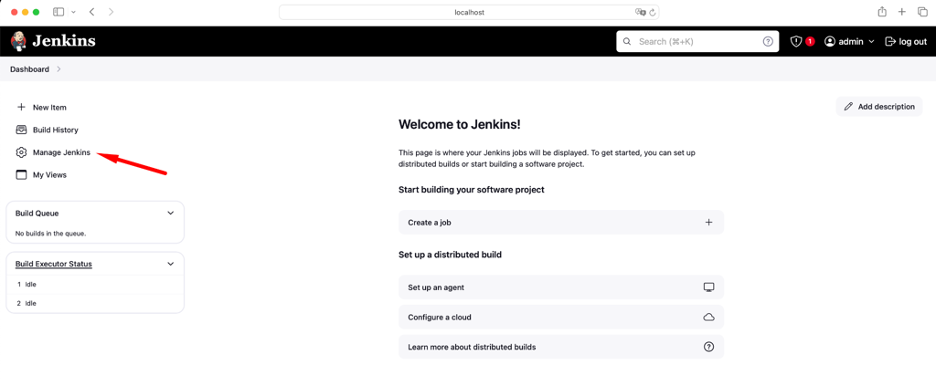Click the plus icon beside New Item
The image size is (936, 386).
tap(21, 107)
